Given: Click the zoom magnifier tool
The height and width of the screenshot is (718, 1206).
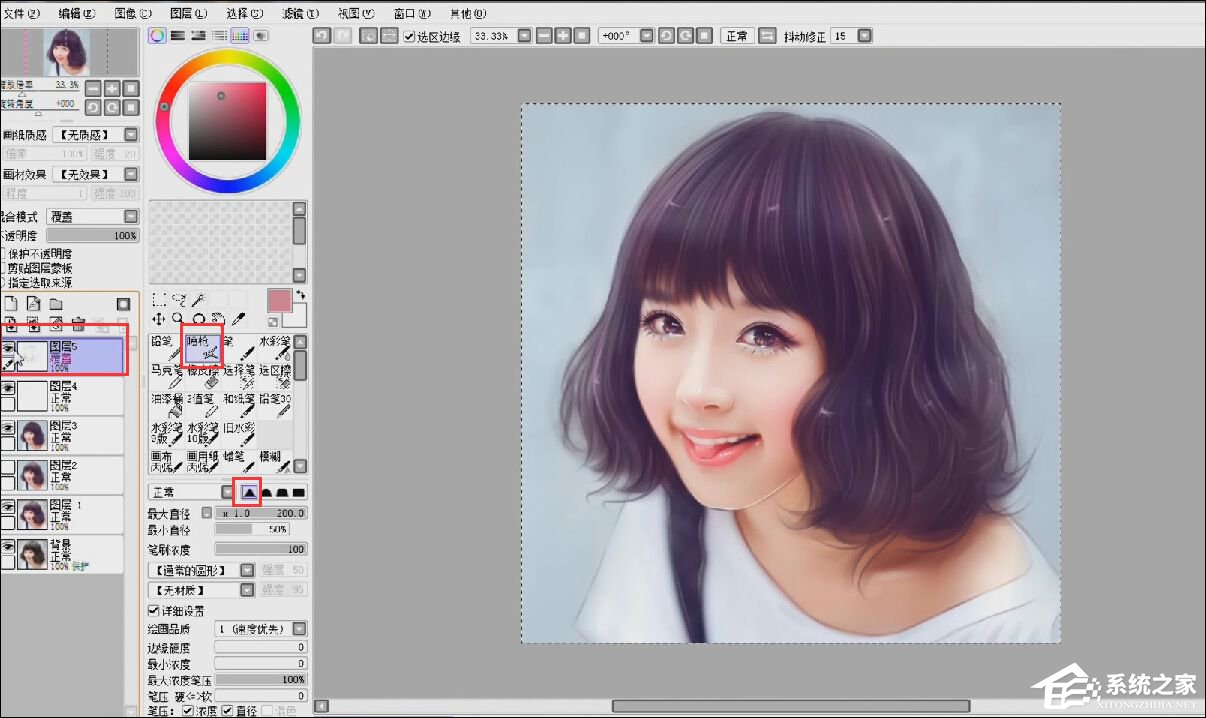Looking at the screenshot, I should (x=178, y=319).
